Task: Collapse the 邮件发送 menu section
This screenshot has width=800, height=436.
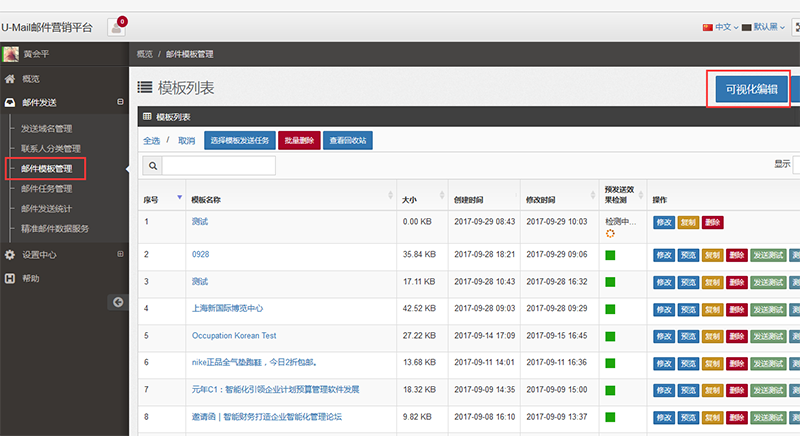Action: [x=120, y=103]
